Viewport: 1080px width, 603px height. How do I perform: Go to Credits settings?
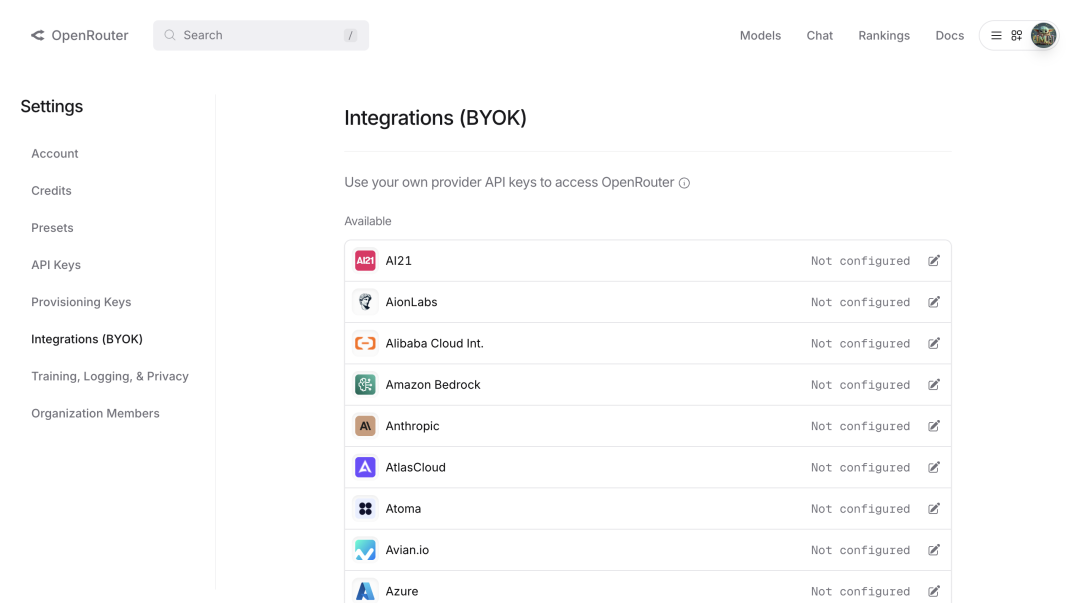coord(51,191)
